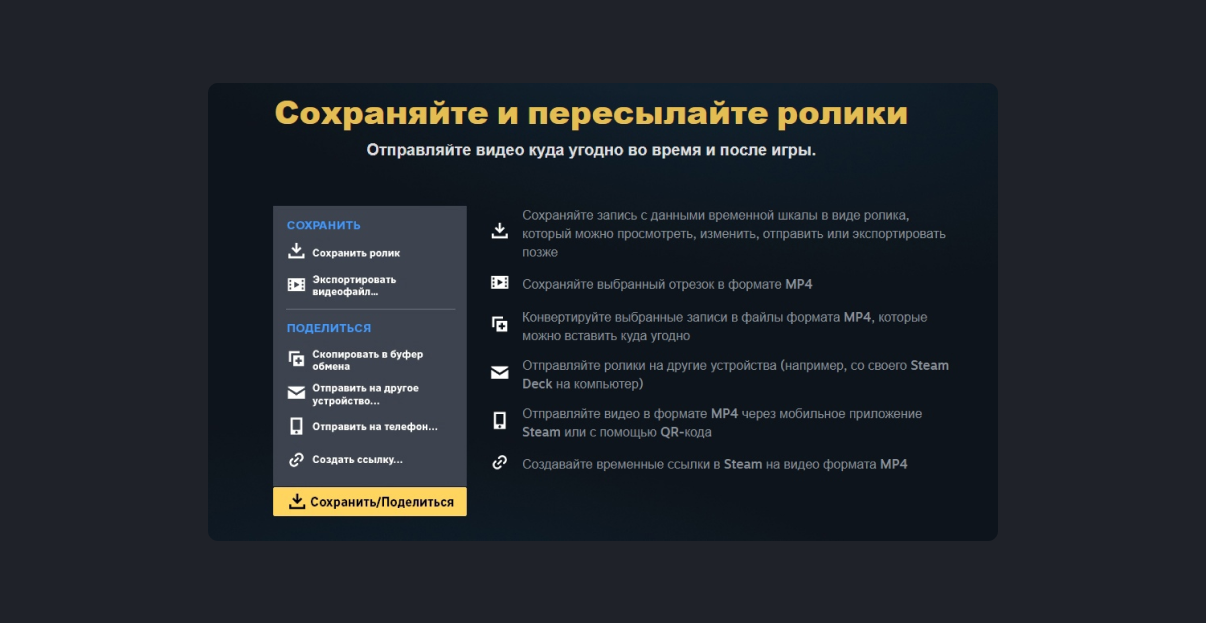Open the "Создать ссылку..." menu option
This screenshot has width=1206, height=623.
click(x=356, y=460)
